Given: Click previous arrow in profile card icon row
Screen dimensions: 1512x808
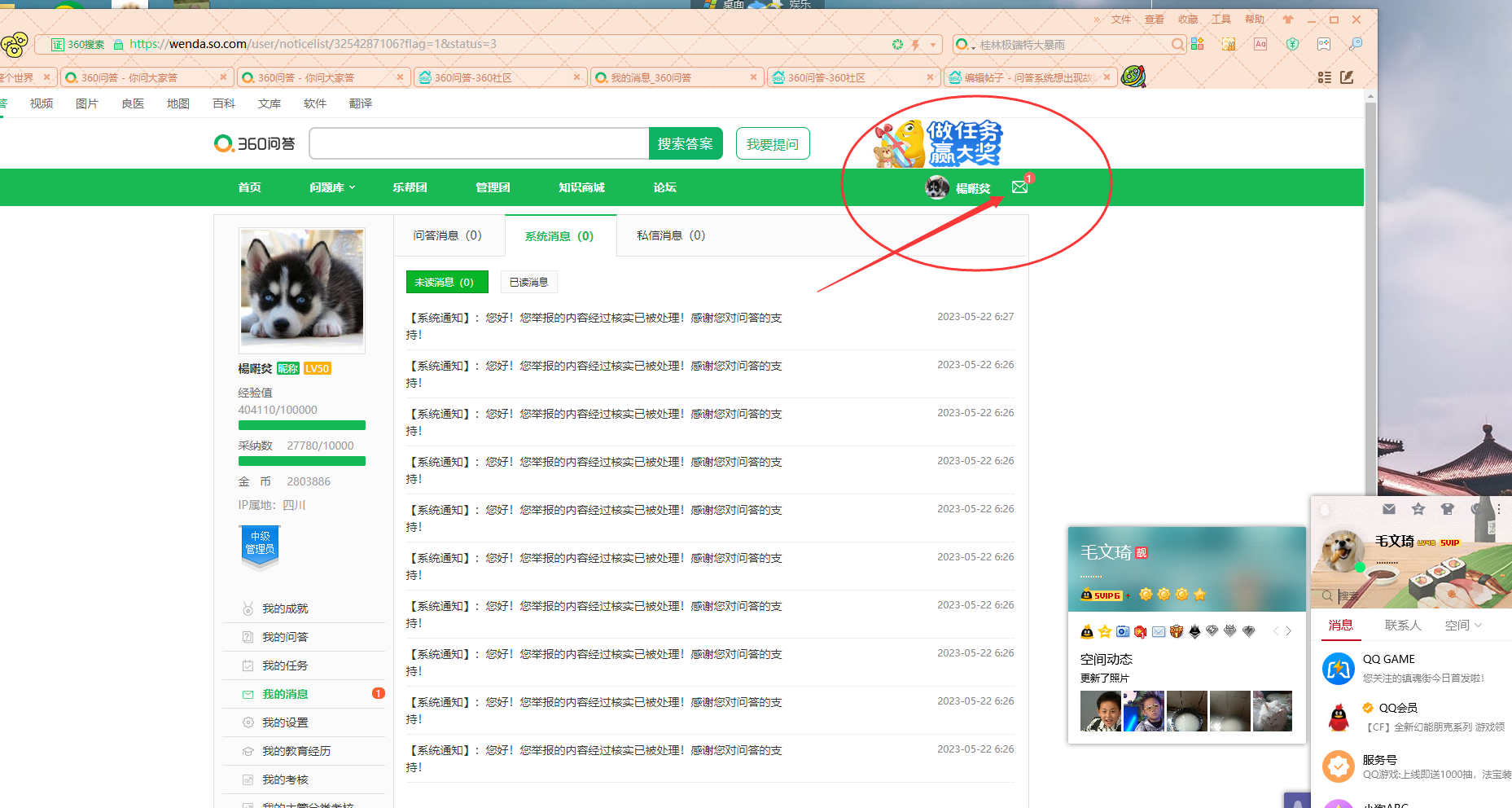Looking at the screenshot, I should coord(1276,631).
